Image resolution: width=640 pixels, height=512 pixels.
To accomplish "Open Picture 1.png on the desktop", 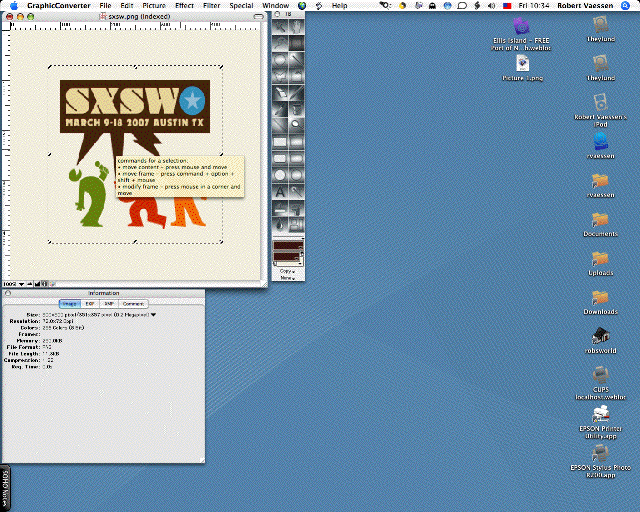I will click(x=522, y=64).
